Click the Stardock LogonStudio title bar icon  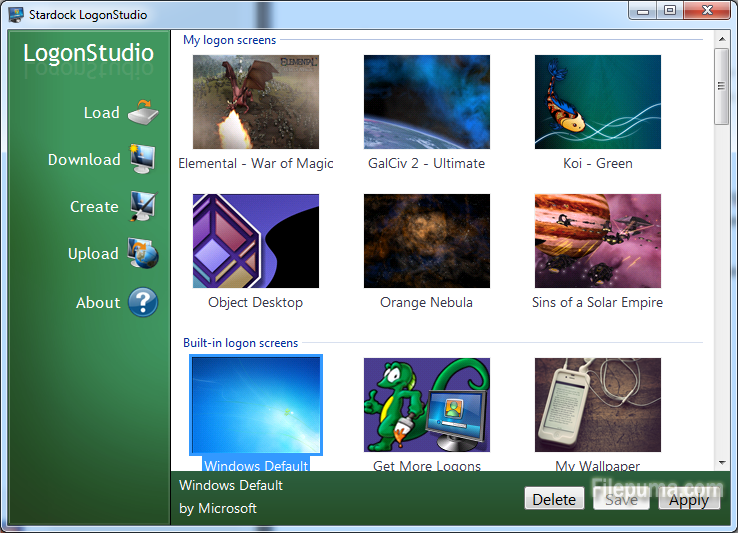pyautogui.click(x=16, y=14)
